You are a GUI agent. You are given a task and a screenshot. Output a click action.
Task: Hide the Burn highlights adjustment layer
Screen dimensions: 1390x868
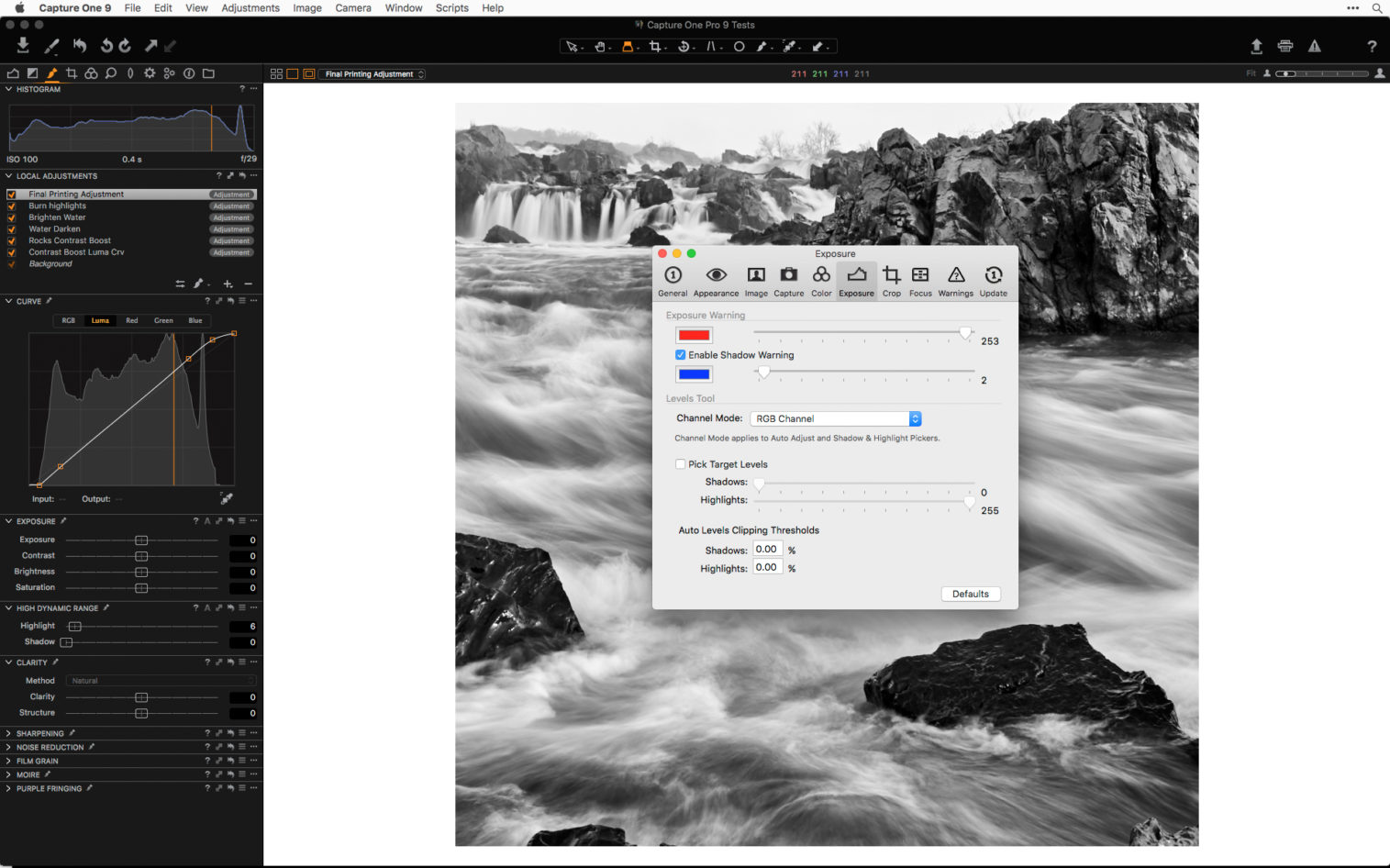tap(11, 206)
